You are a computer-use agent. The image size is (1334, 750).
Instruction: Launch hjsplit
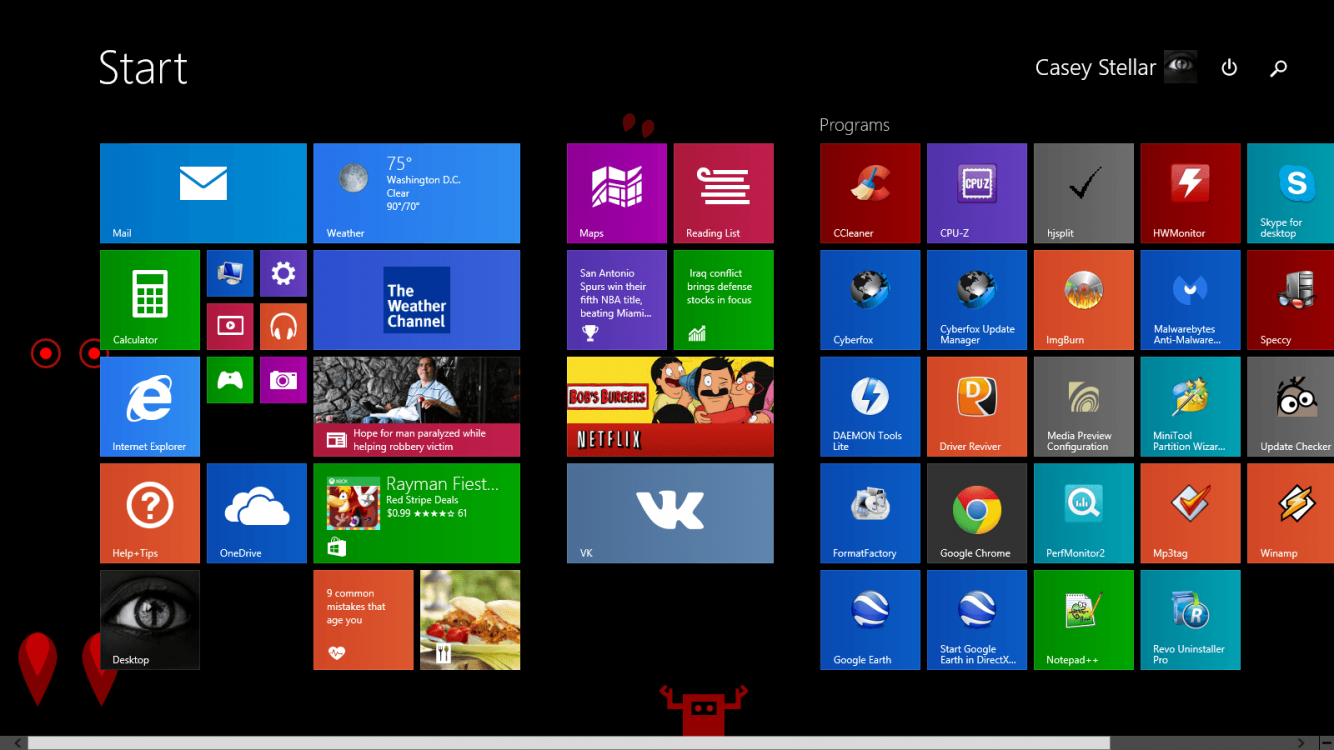tap(1084, 193)
